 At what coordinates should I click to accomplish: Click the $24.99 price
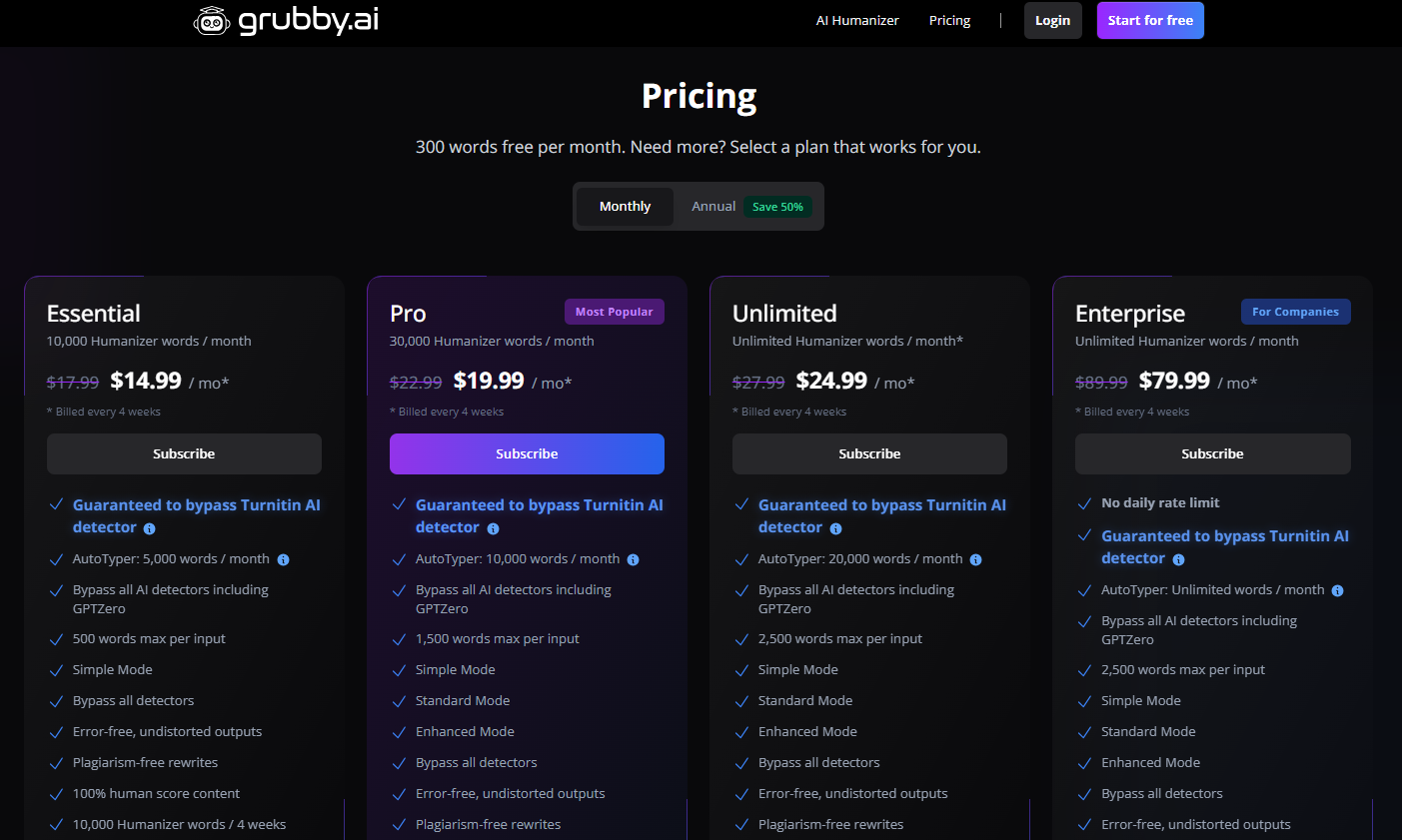click(831, 381)
